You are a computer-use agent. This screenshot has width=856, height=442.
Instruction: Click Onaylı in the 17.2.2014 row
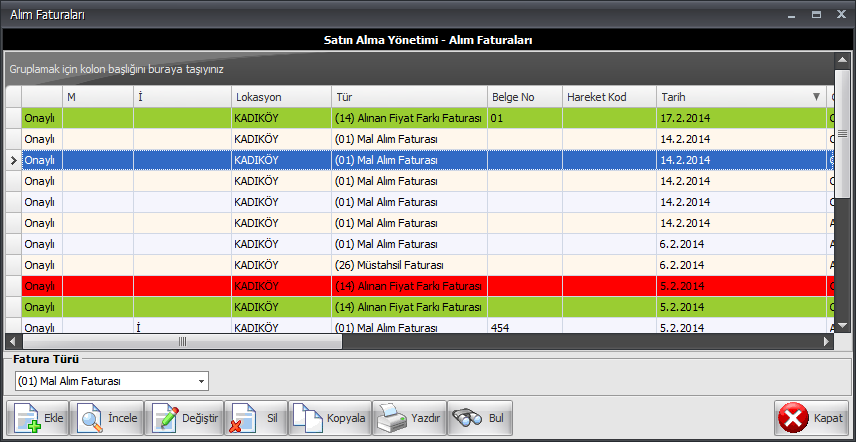coord(42,118)
